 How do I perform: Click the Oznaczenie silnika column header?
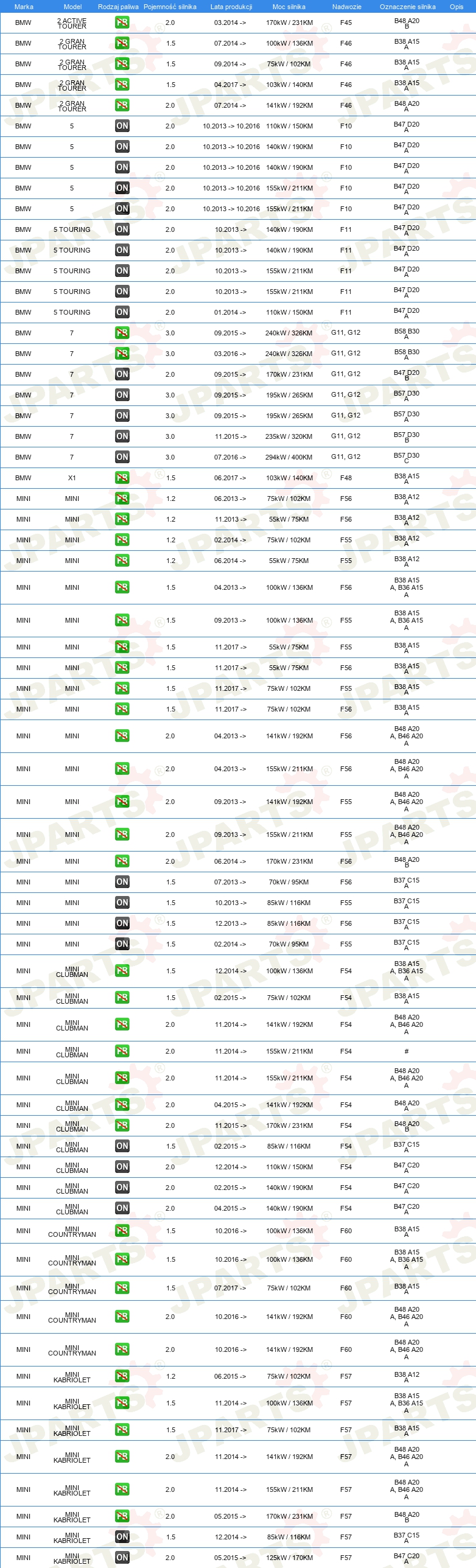pos(408,7)
